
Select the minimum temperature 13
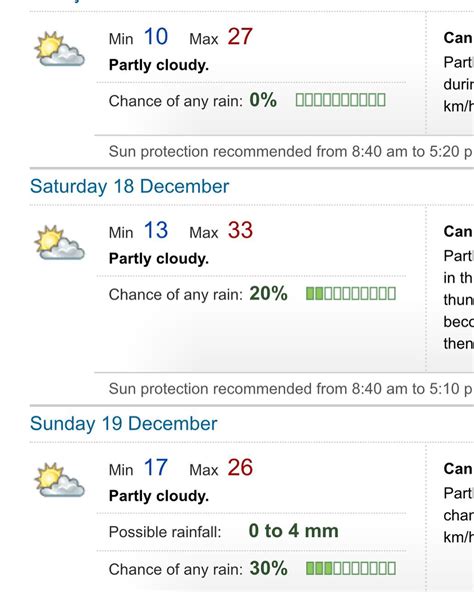coord(156,230)
